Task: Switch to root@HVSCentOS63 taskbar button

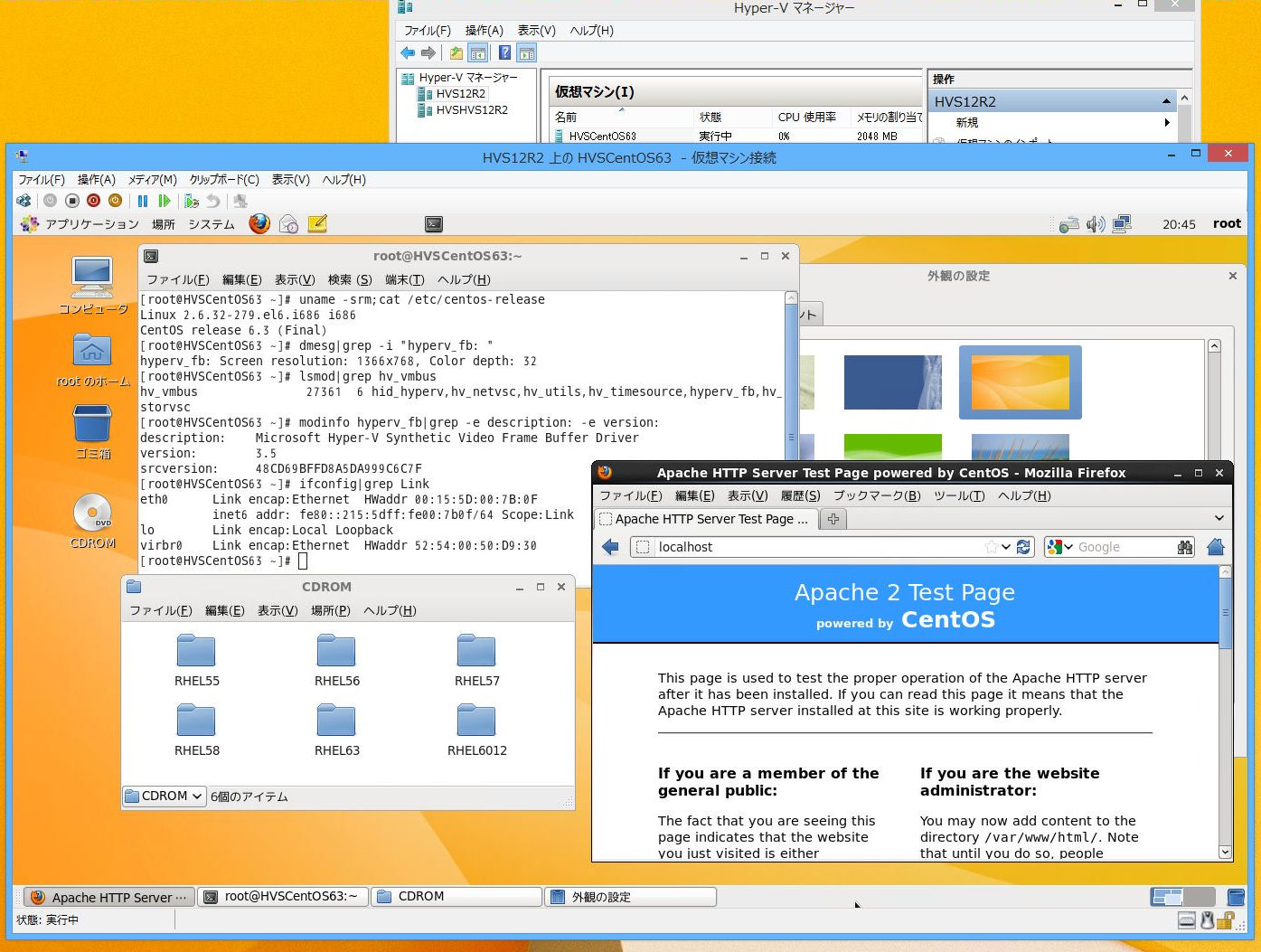Action: pyautogui.click(x=281, y=897)
